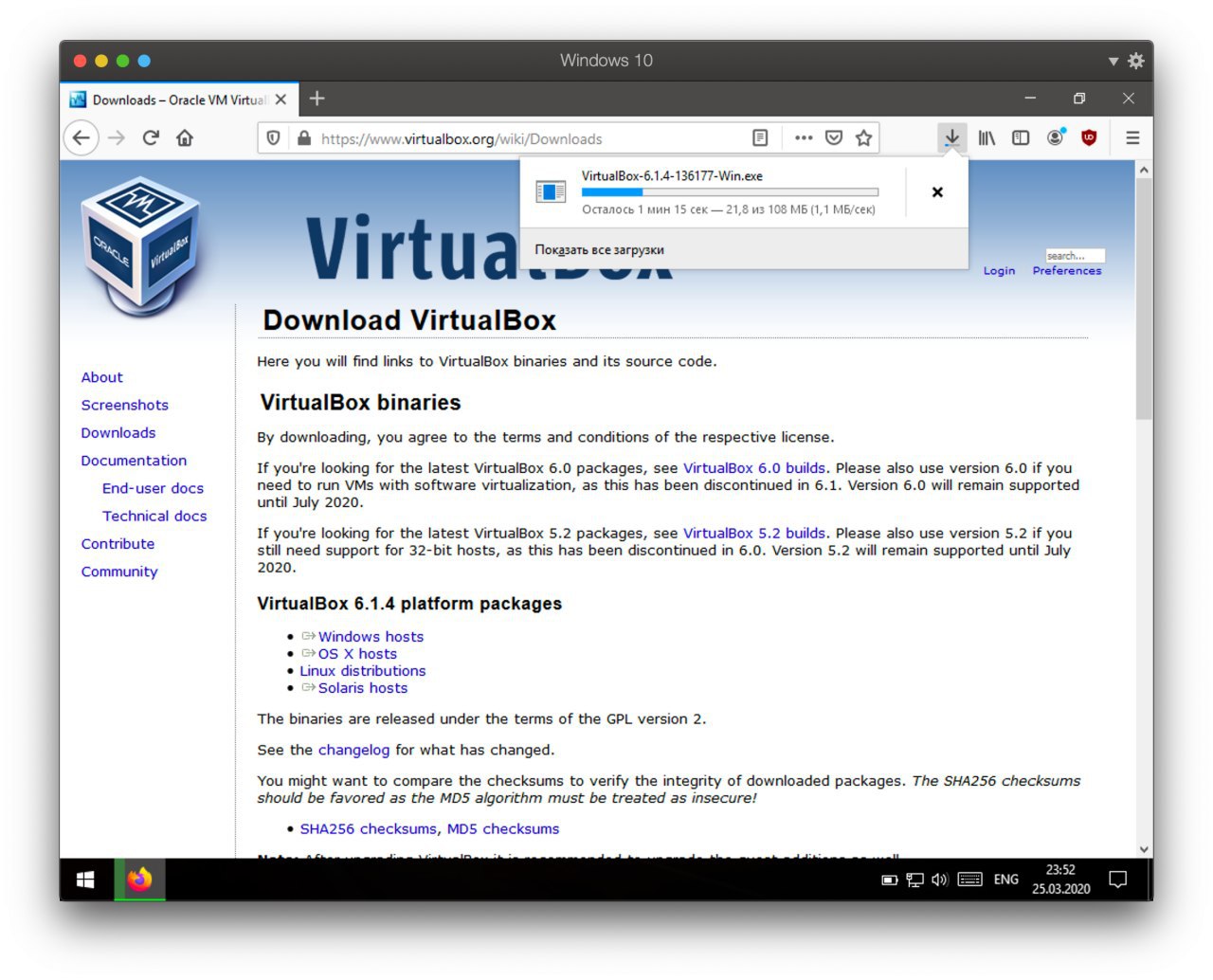Screen dimensions: 1213x980
Task: Open the Contribute sidebar link
Action: pyautogui.click(x=118, y=544)
